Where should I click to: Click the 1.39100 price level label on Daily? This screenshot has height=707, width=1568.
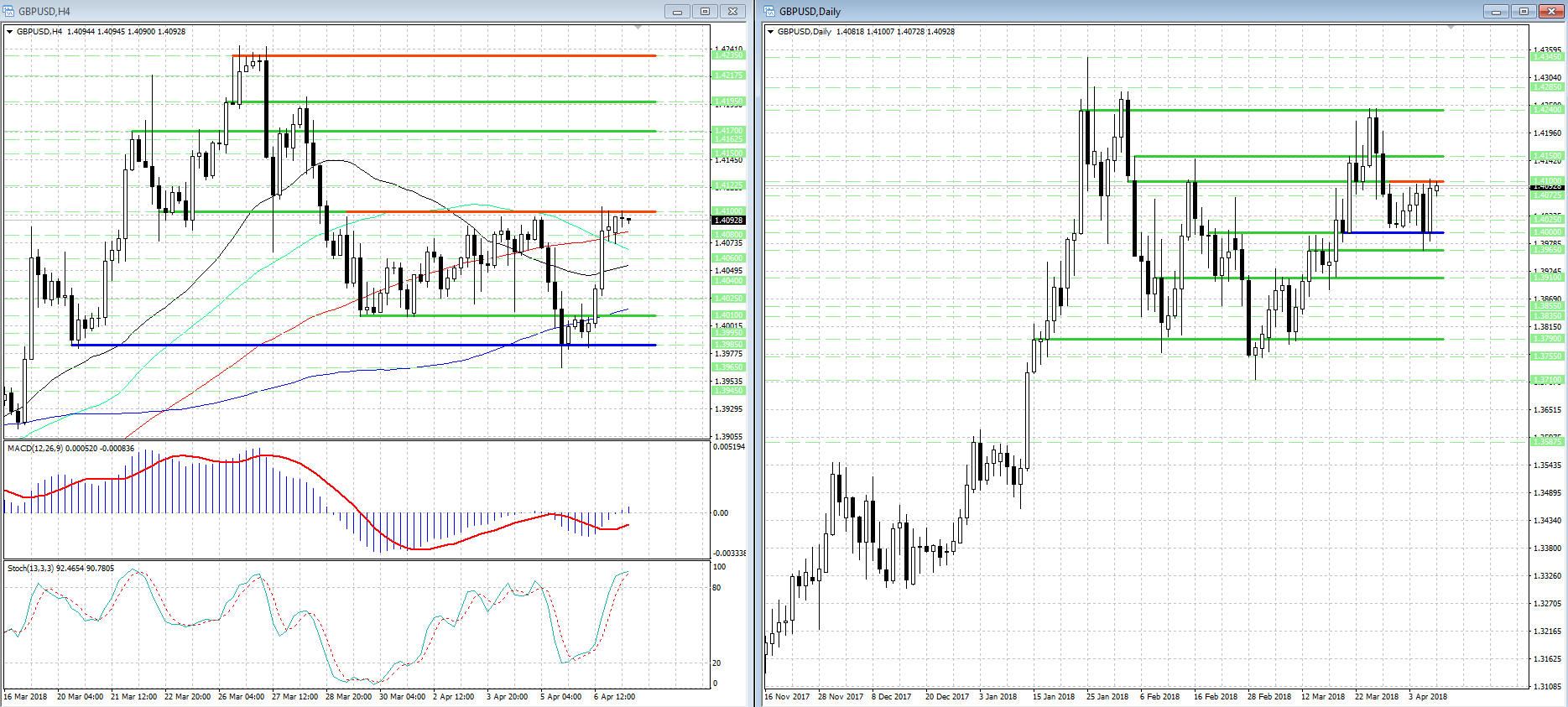pyautogui.click(x=1547, y=278)
